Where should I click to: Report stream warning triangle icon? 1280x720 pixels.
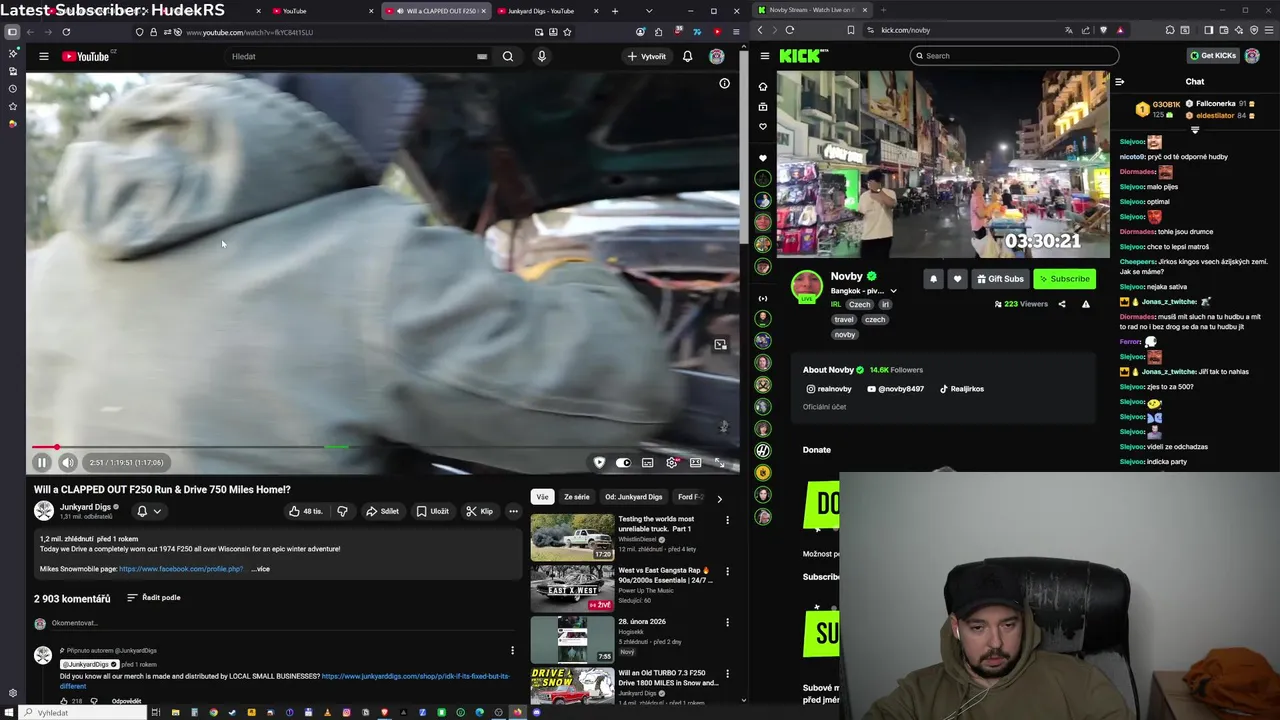(1086, 304)
